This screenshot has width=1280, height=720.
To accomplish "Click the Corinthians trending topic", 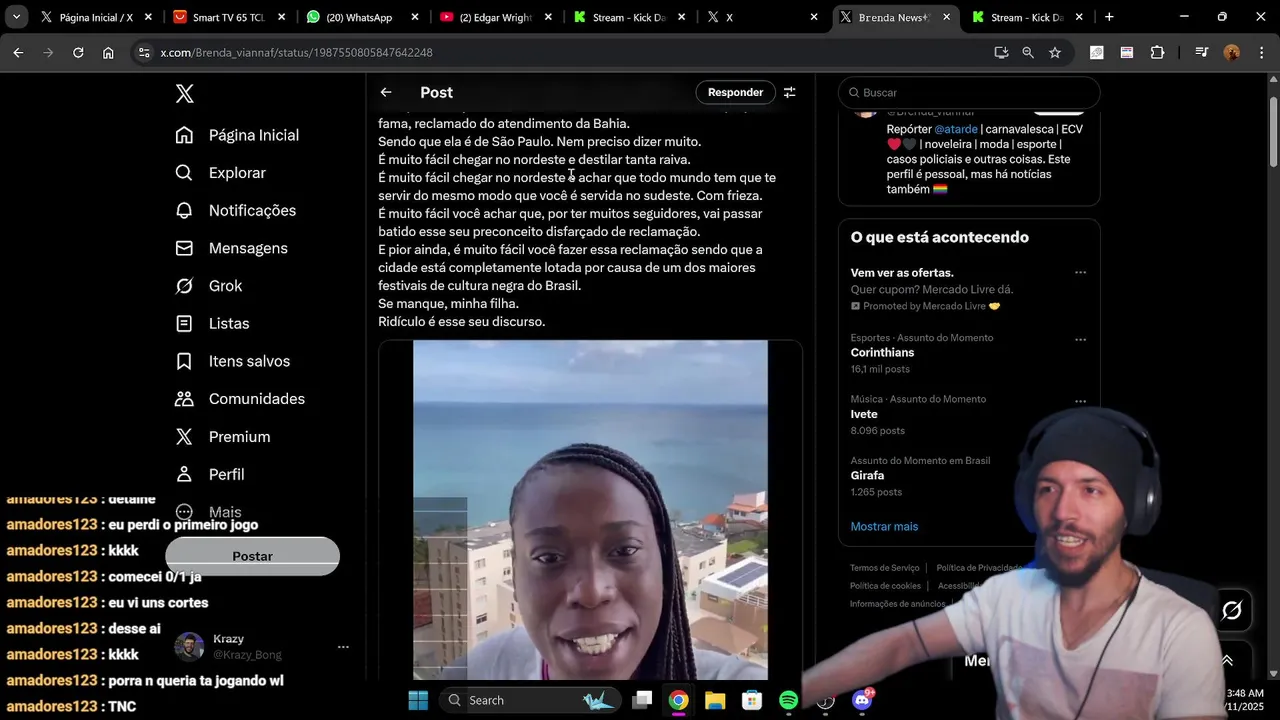I will click(x=882, y=353).
